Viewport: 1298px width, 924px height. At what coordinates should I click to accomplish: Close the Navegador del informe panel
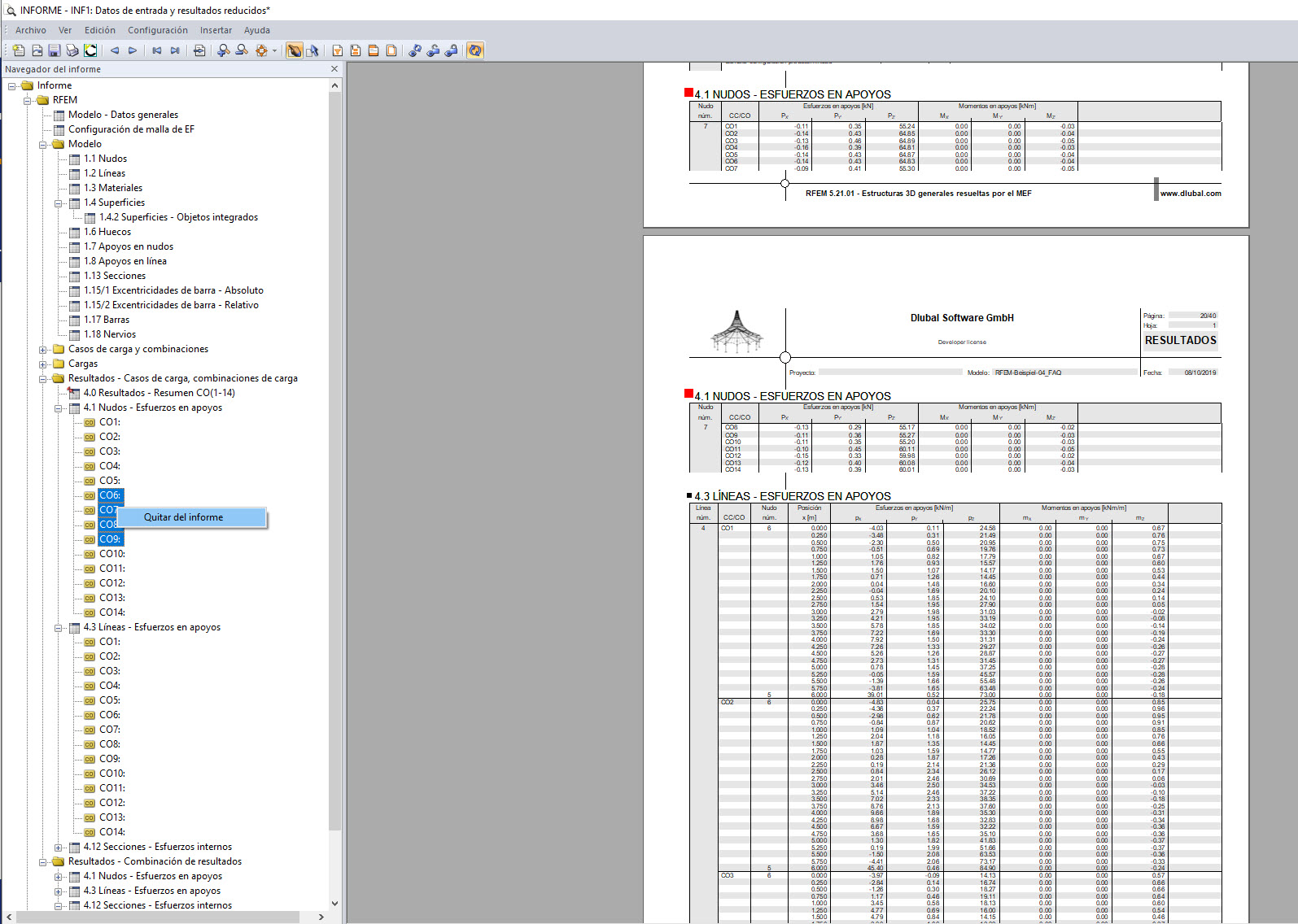click(x=334, y=69)
